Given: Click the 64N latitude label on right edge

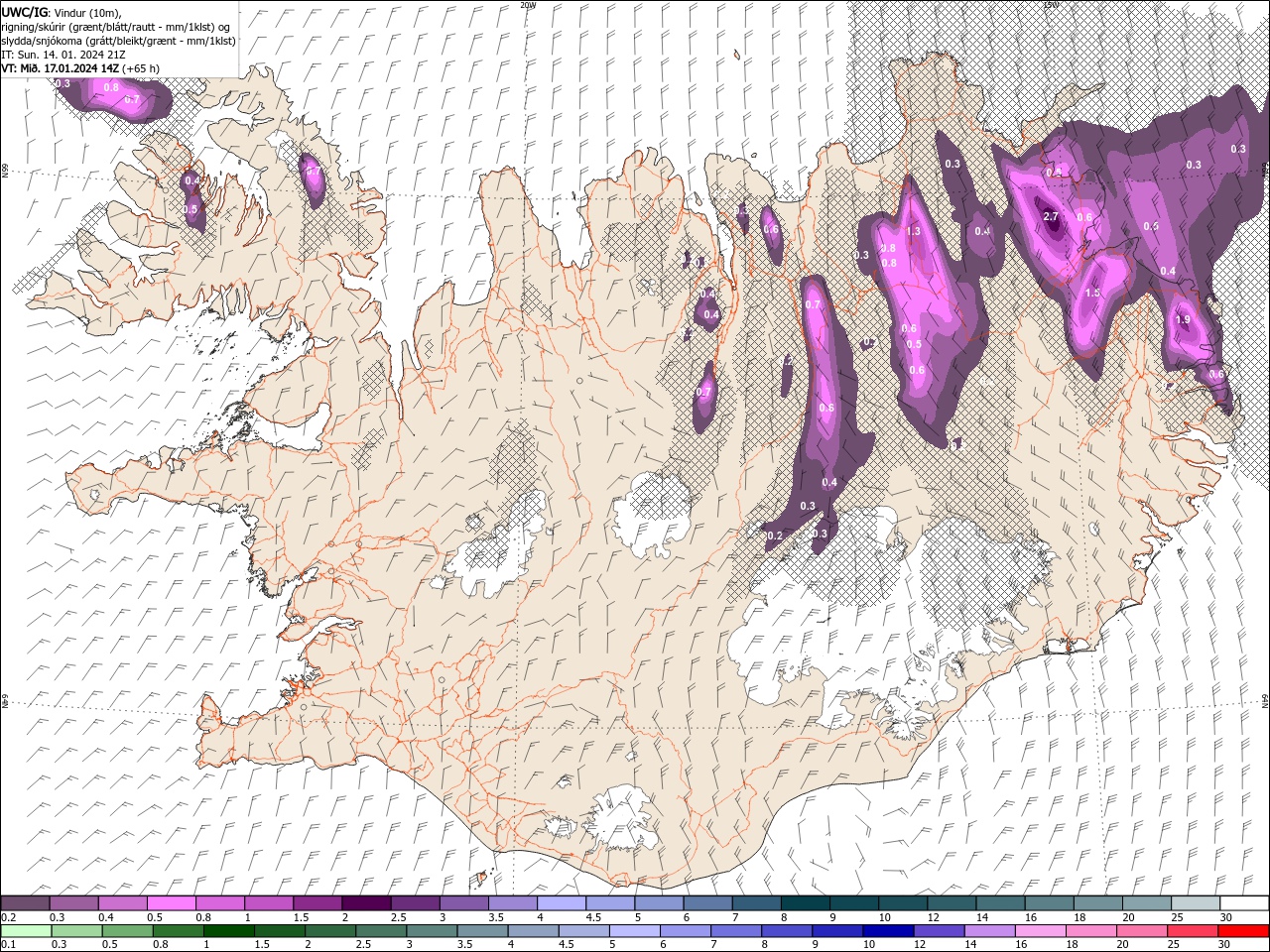Looking at the screenshot, I should (1264, 701).
